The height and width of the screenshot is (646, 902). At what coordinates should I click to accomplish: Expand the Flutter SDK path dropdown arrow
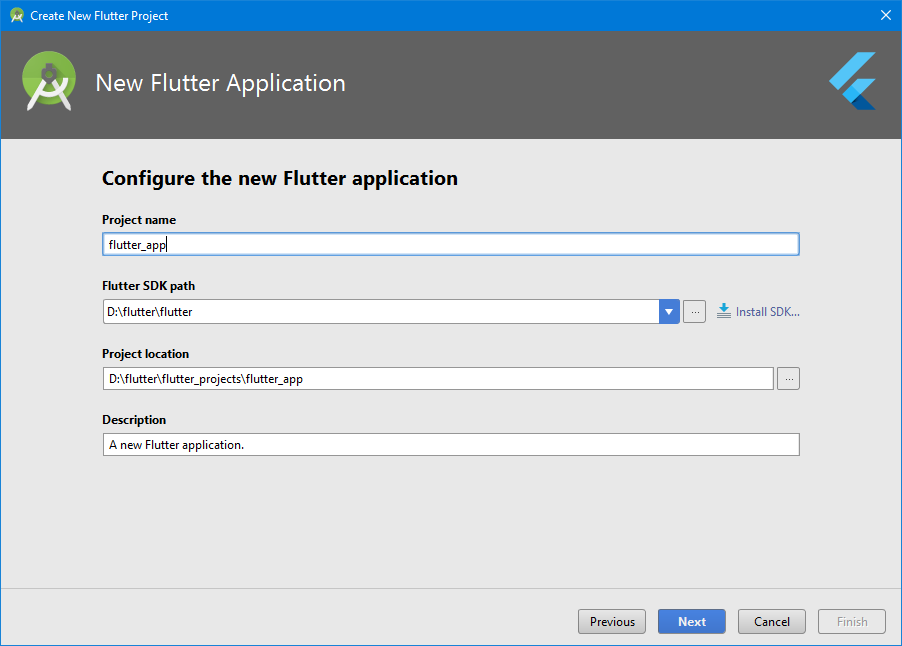669,311
